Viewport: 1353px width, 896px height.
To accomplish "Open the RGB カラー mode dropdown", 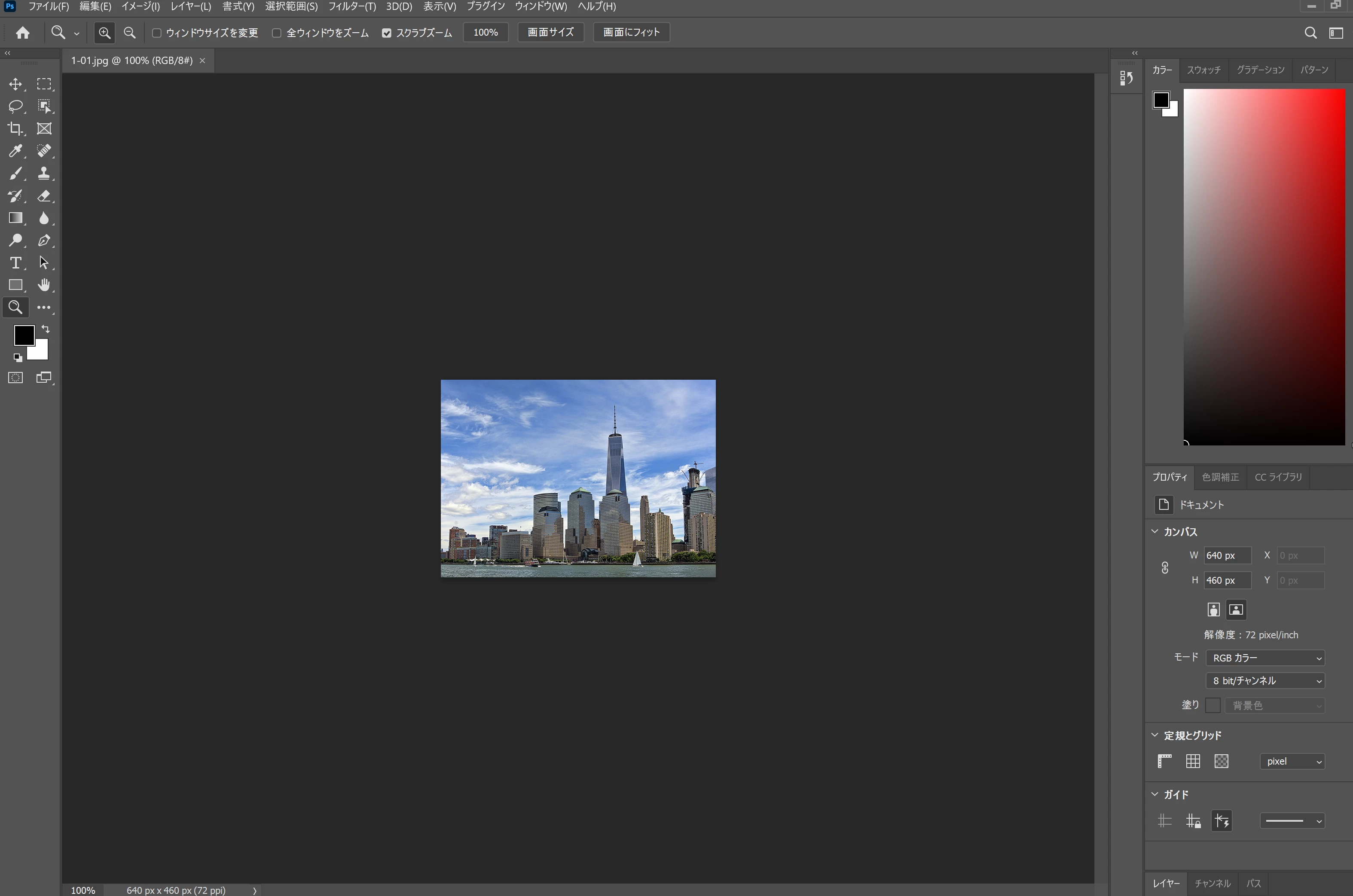I will 1265,658.
